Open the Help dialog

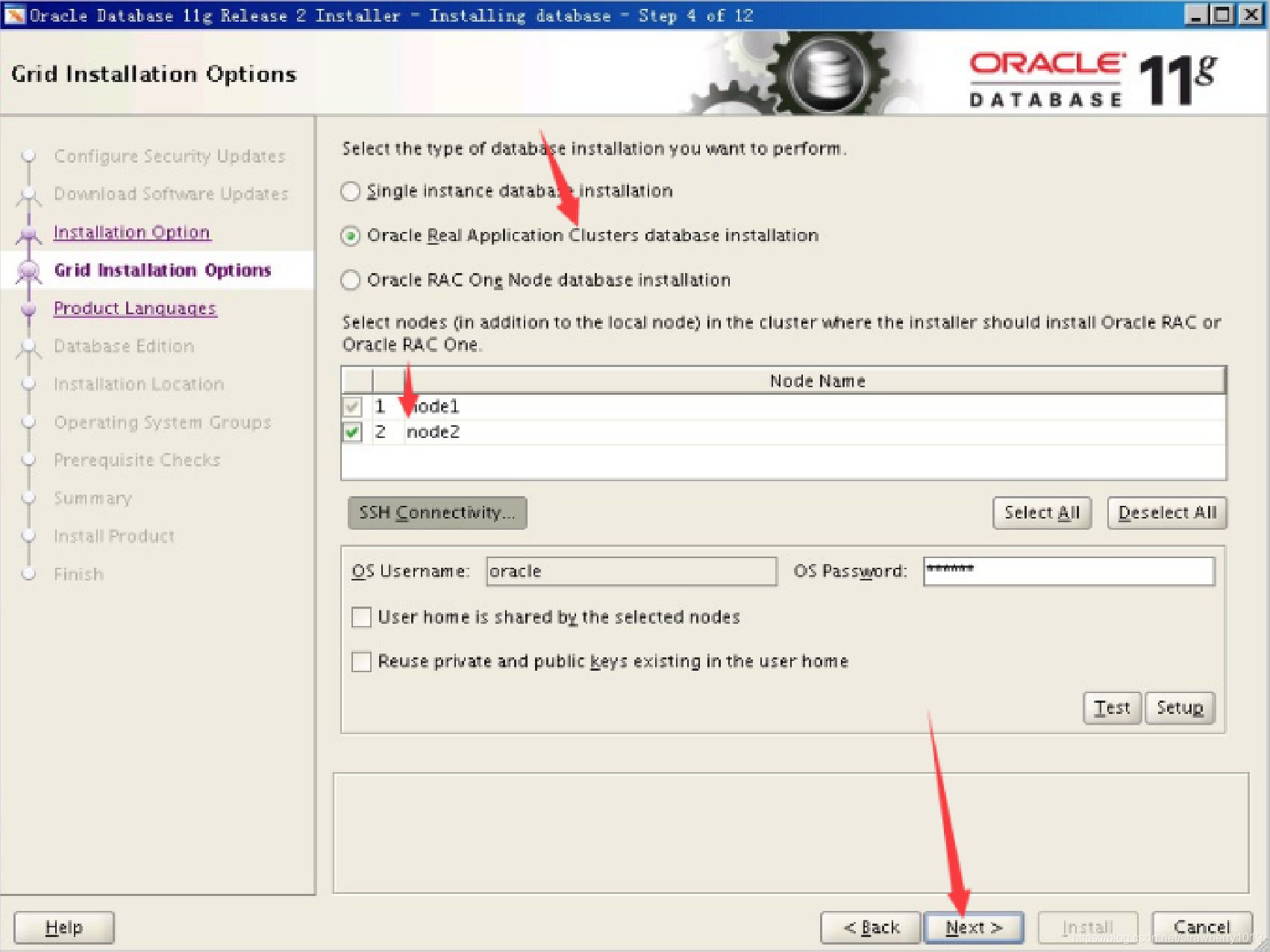(64, 927)
